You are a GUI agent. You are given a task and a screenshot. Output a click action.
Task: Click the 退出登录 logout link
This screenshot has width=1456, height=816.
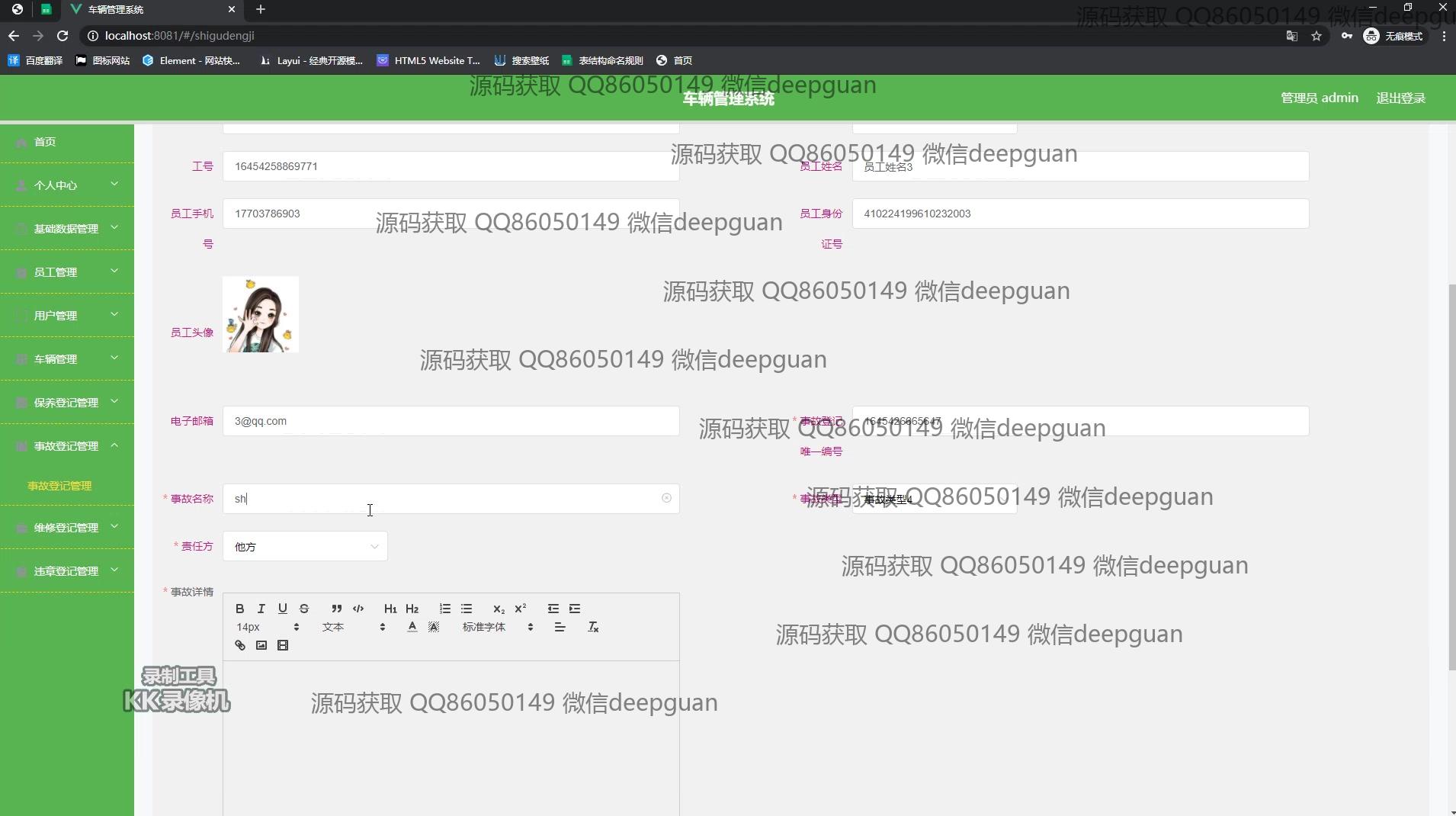pos(1400,98)
